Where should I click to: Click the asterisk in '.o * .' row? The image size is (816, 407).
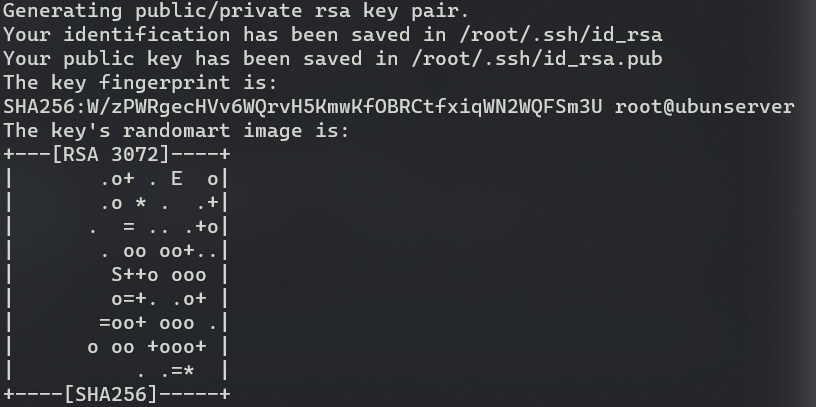(141, 203)
